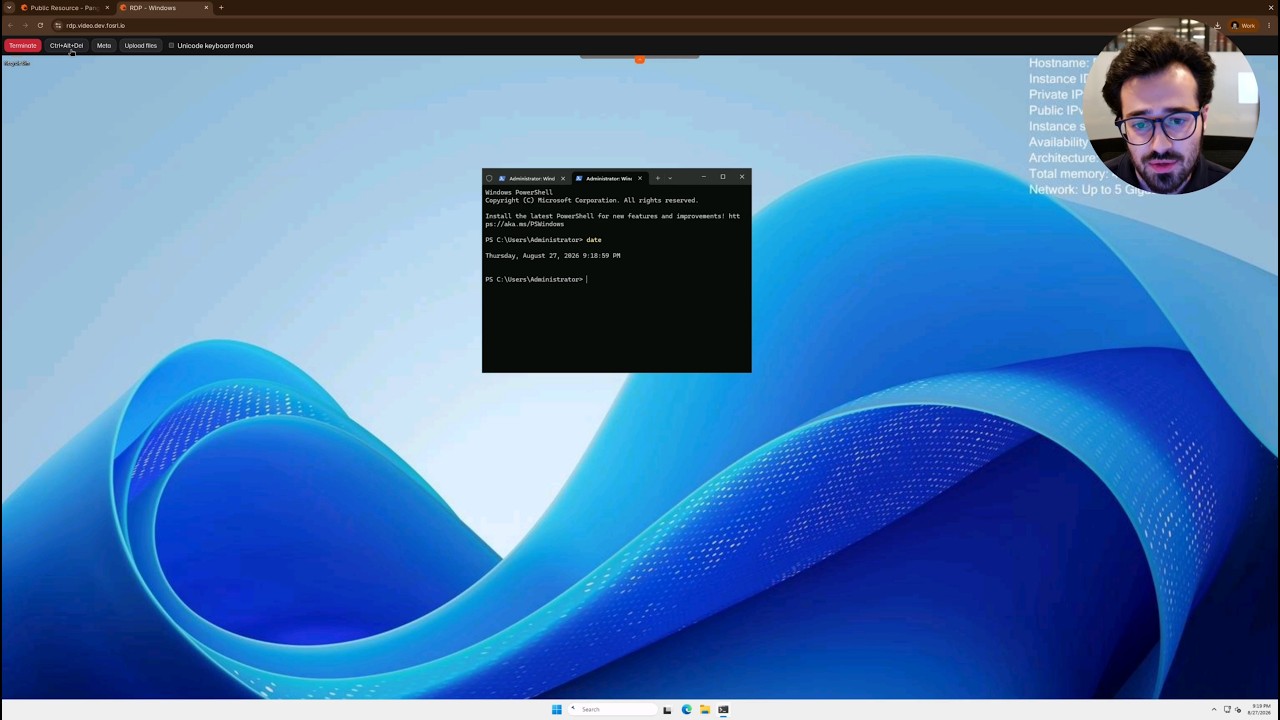Click the Terminal icon in the taskbar
1280x720 pixels.
pyautogui.click(x=723, y=709)
